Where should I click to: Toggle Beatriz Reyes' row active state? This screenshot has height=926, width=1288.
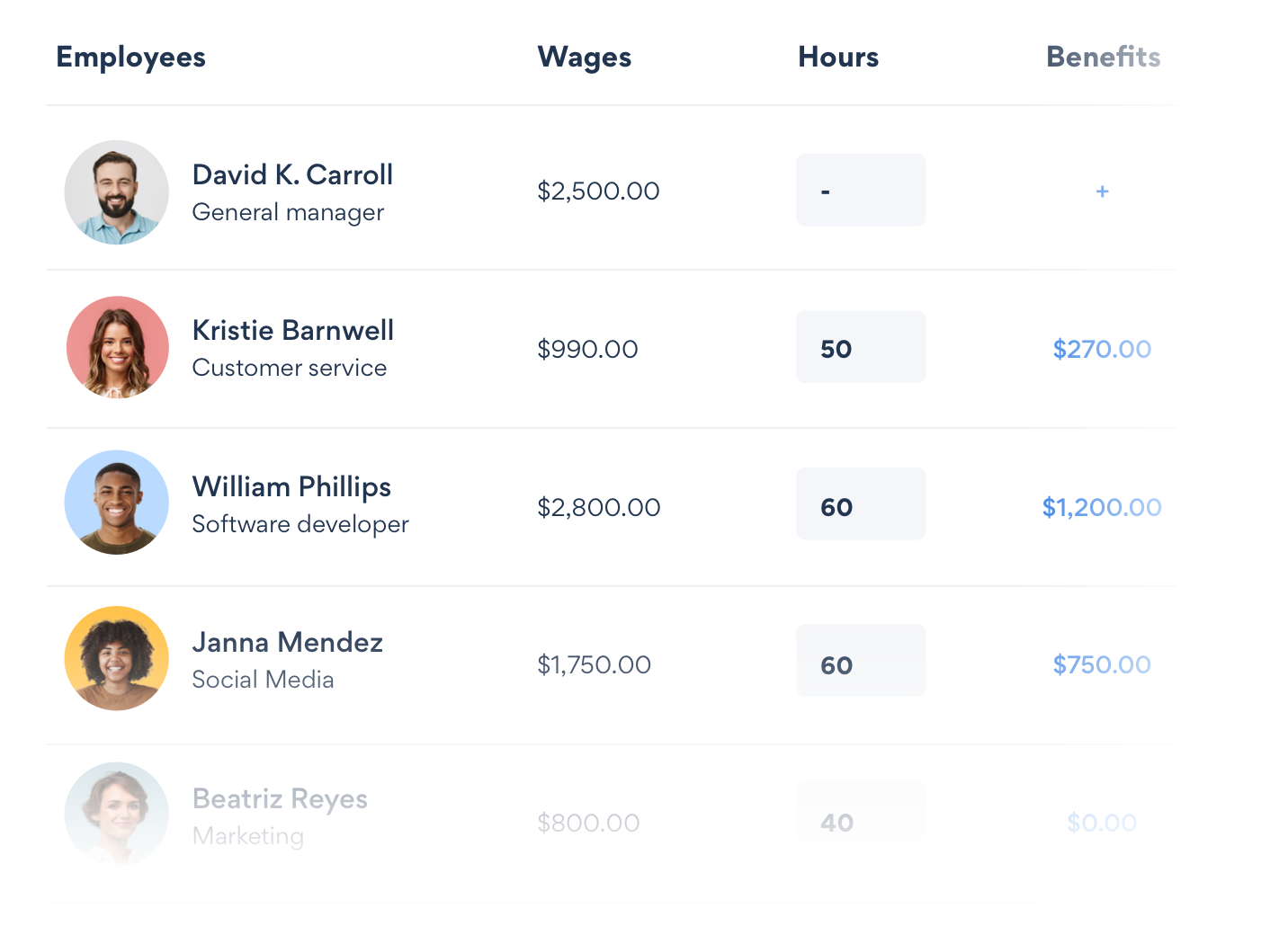coord(280,798)
